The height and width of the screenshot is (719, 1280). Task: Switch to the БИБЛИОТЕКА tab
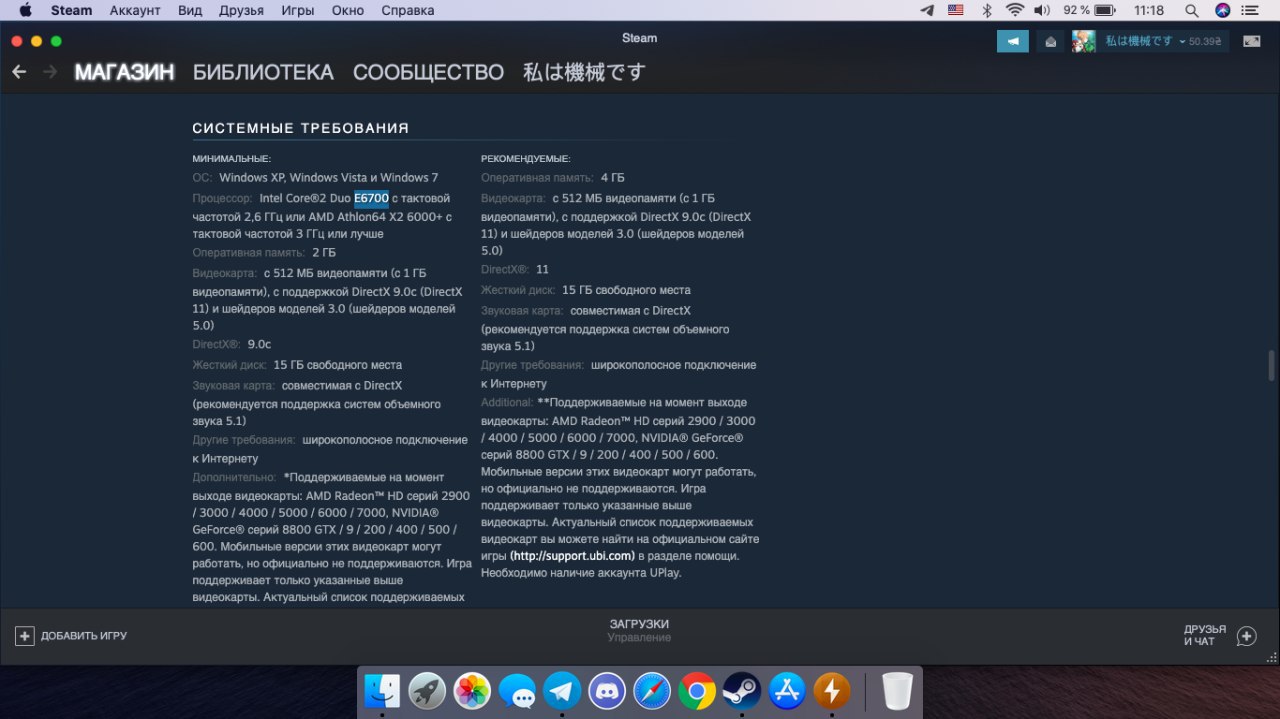[263, 72]
